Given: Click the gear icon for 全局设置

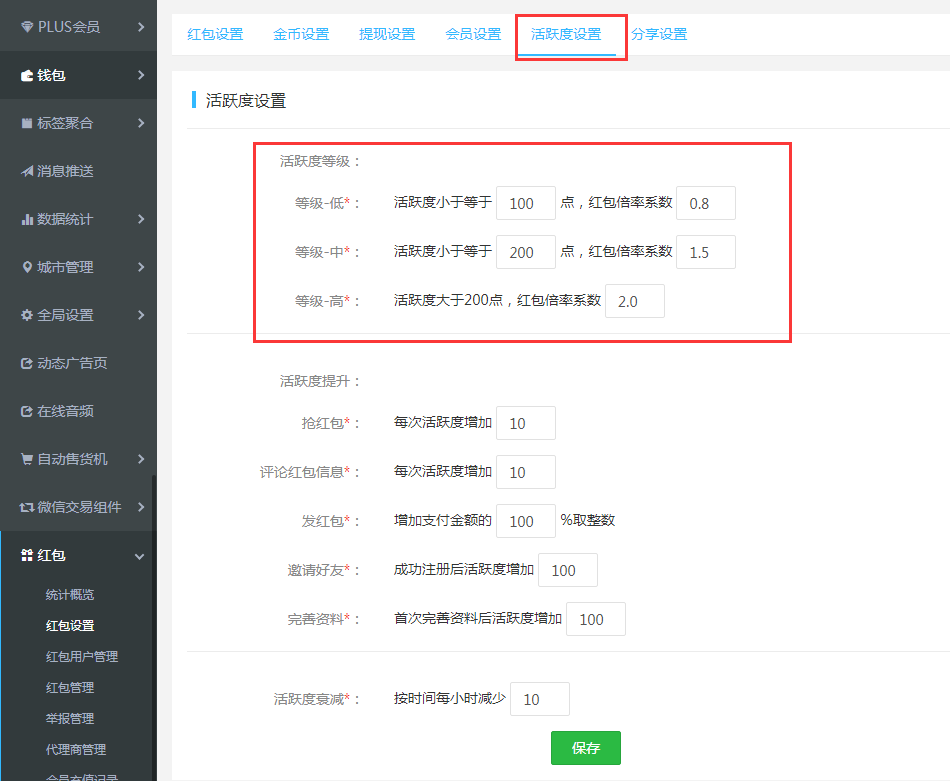Looking at the screenshot, I should 27,315.
